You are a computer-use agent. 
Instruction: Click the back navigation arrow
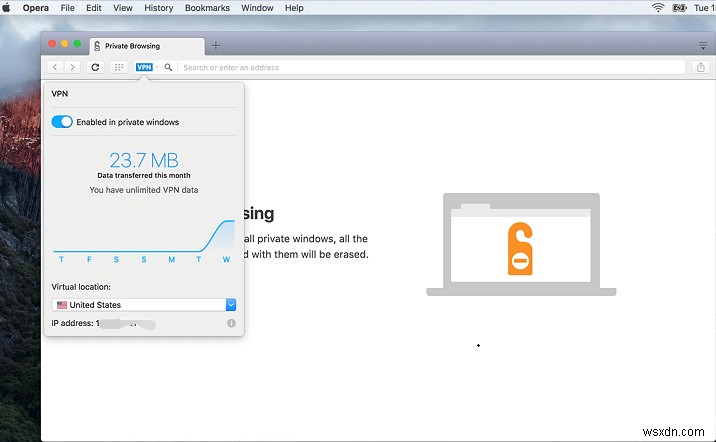55,67
